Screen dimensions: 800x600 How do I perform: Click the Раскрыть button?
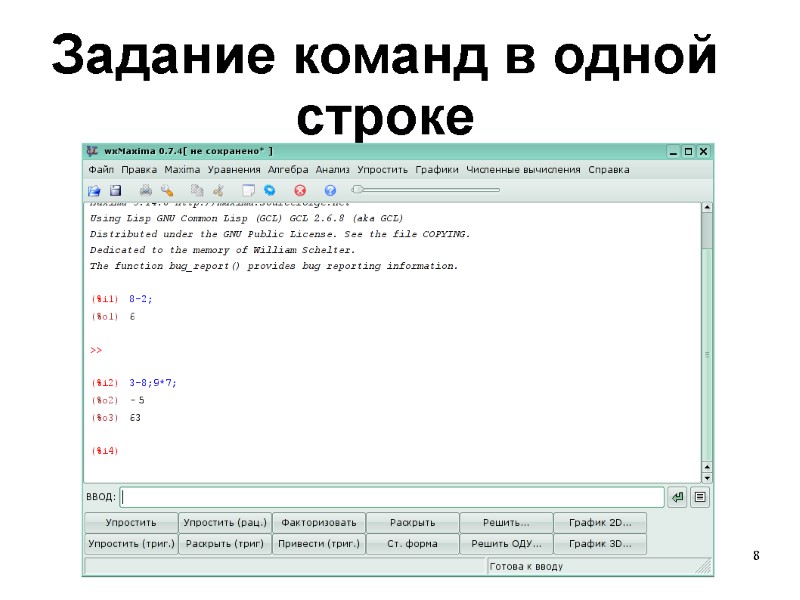(413, 522)
